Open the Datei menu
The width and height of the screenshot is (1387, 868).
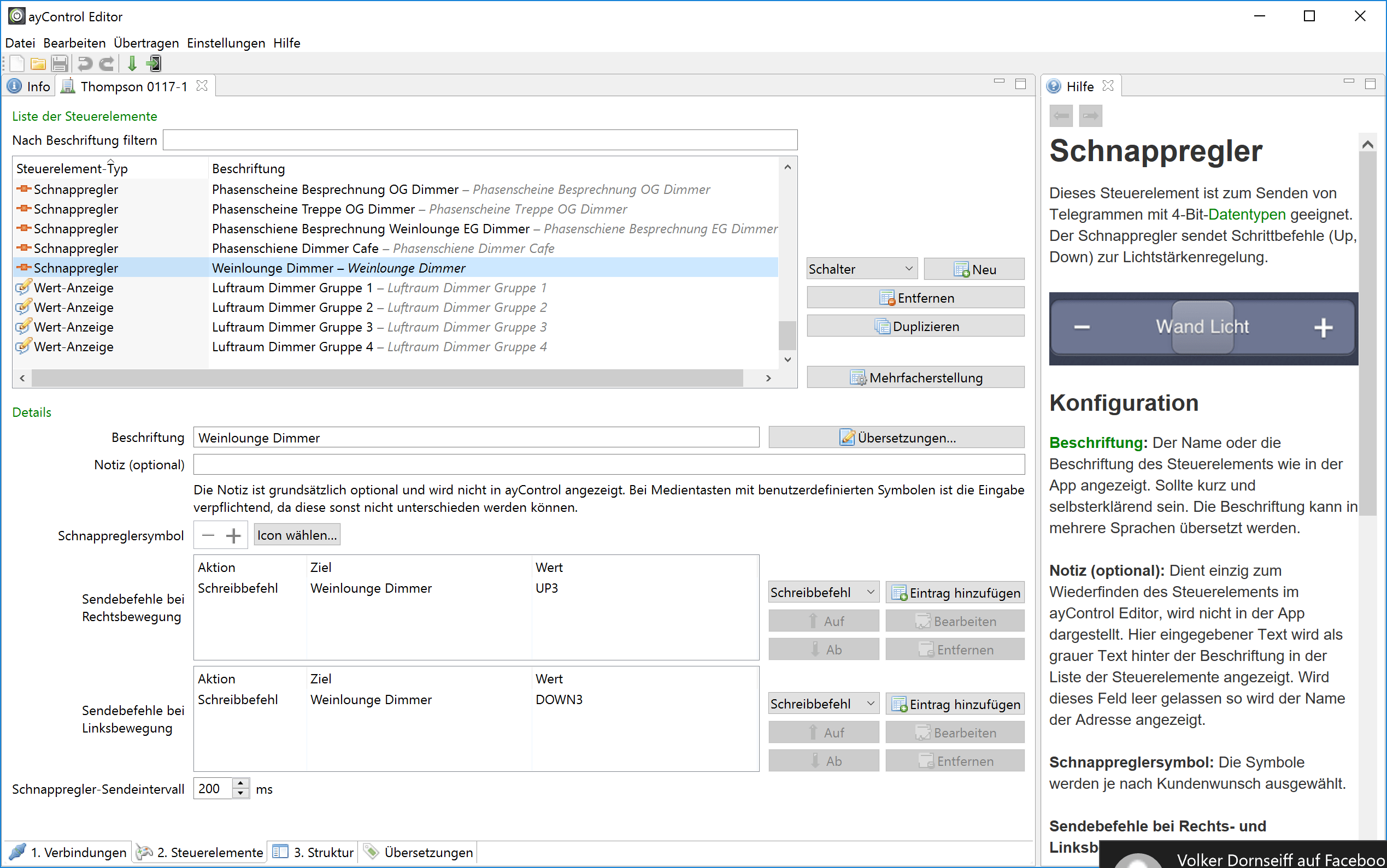[x=20, y=43]
